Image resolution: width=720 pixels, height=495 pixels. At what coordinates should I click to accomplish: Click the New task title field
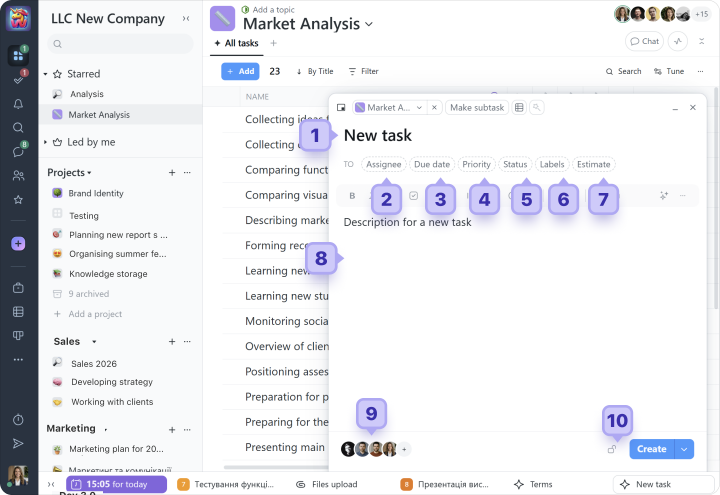[x=378, y=135]
